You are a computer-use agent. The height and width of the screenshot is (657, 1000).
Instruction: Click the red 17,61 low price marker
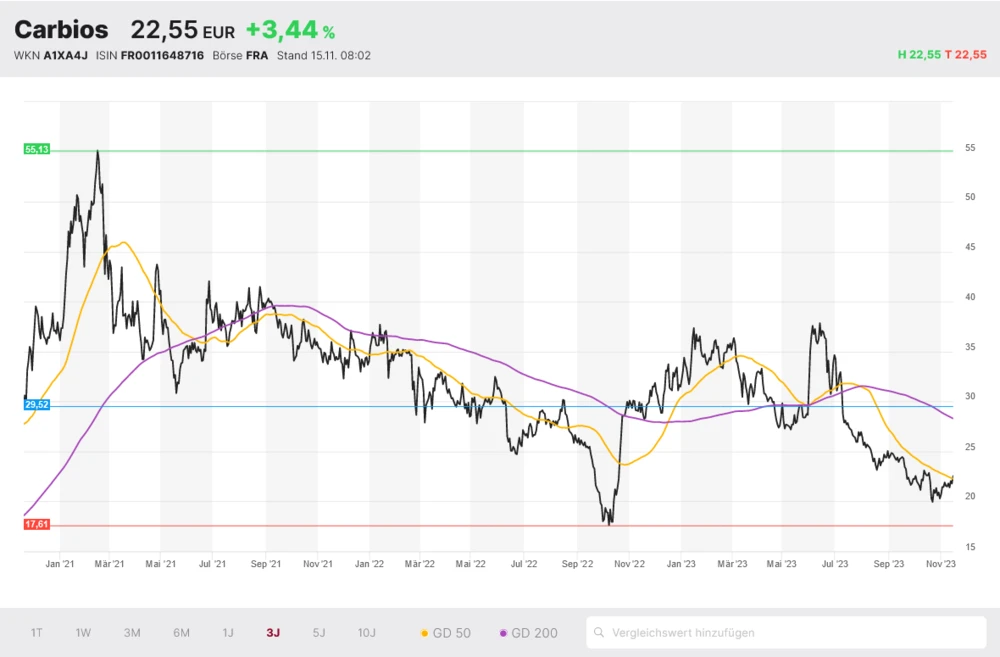click(x=37, y=524)
